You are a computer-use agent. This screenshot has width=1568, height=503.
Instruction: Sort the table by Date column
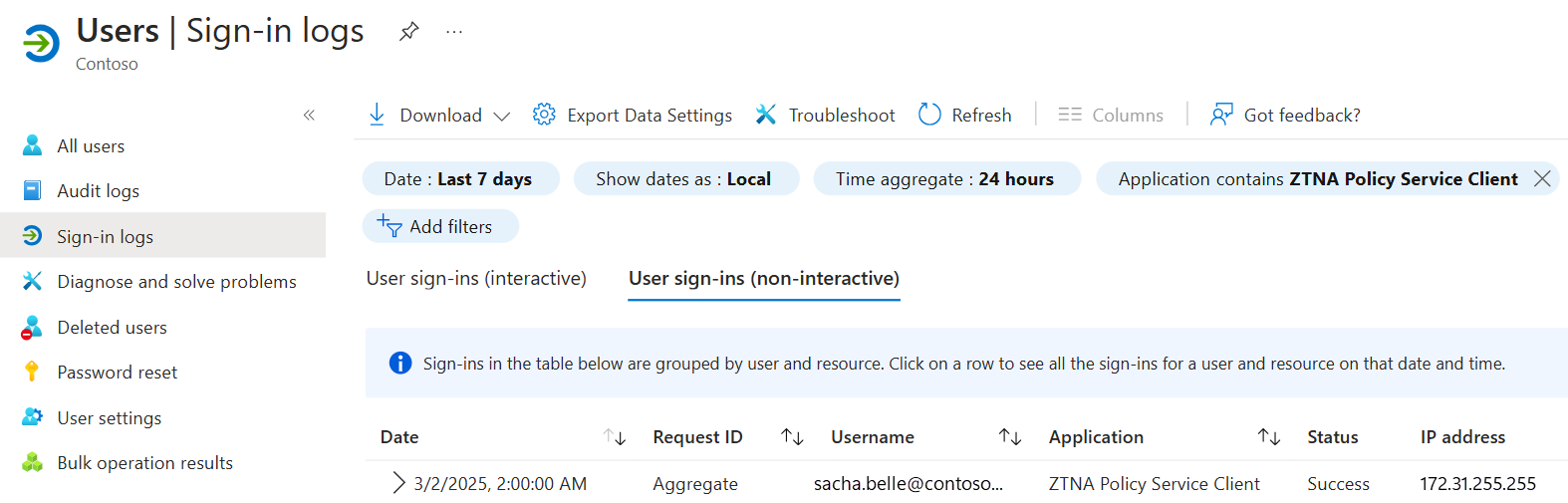point(615,437)
